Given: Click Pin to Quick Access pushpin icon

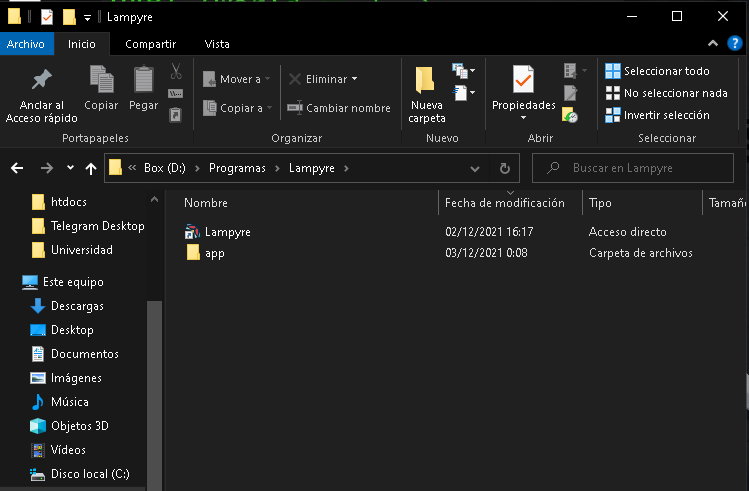Looking at the screenshot, I should (x=42, y=80).
